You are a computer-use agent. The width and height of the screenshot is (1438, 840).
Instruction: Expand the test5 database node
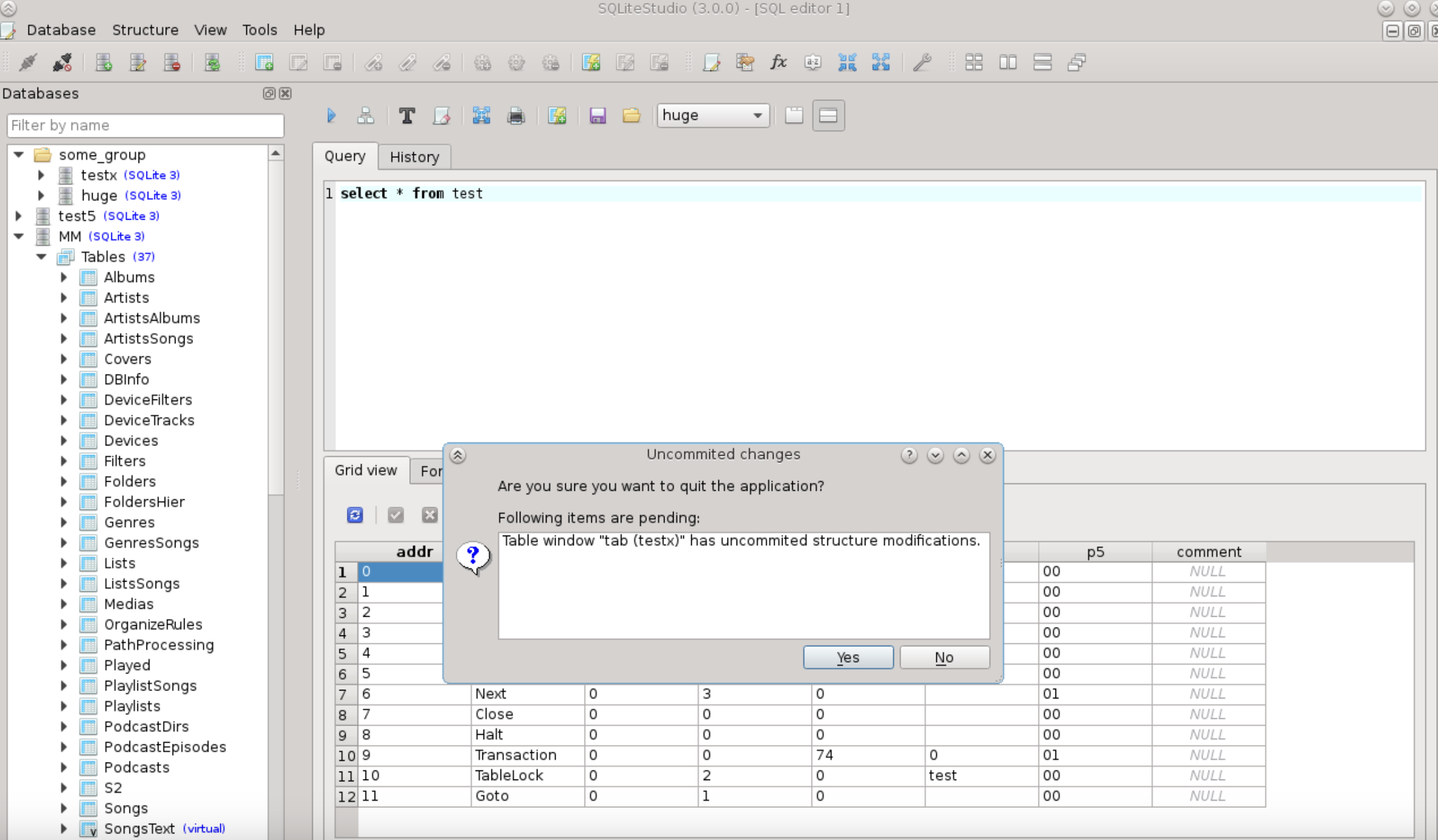click(18, 216)
